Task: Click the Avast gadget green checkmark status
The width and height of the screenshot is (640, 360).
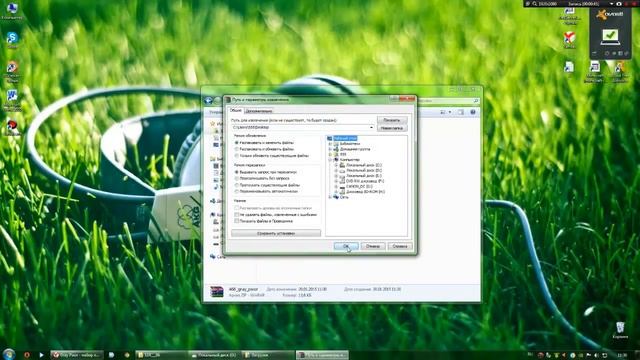Action: [610, 37]
